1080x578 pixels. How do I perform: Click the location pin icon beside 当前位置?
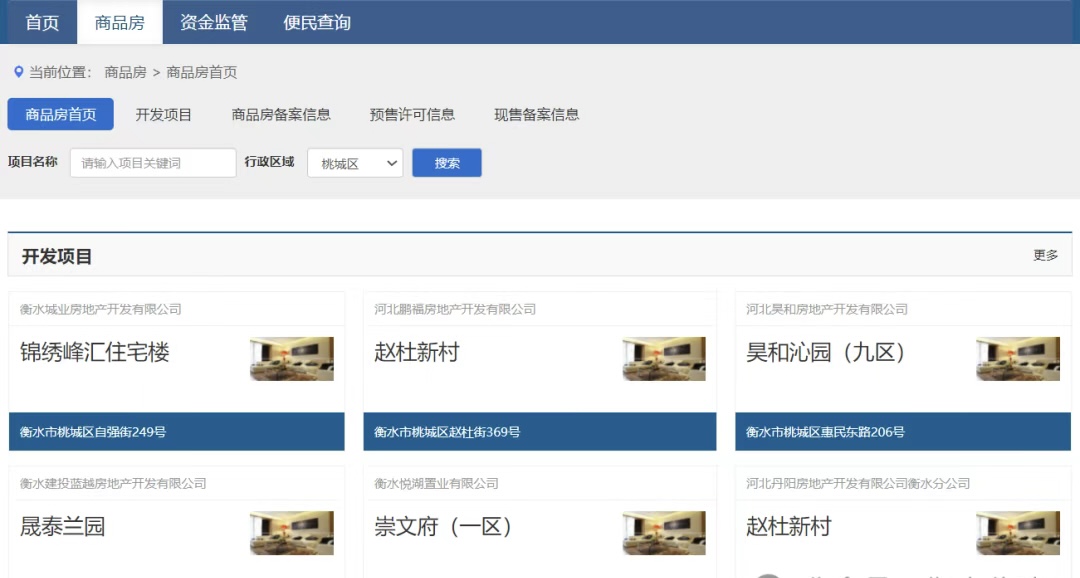18,72
